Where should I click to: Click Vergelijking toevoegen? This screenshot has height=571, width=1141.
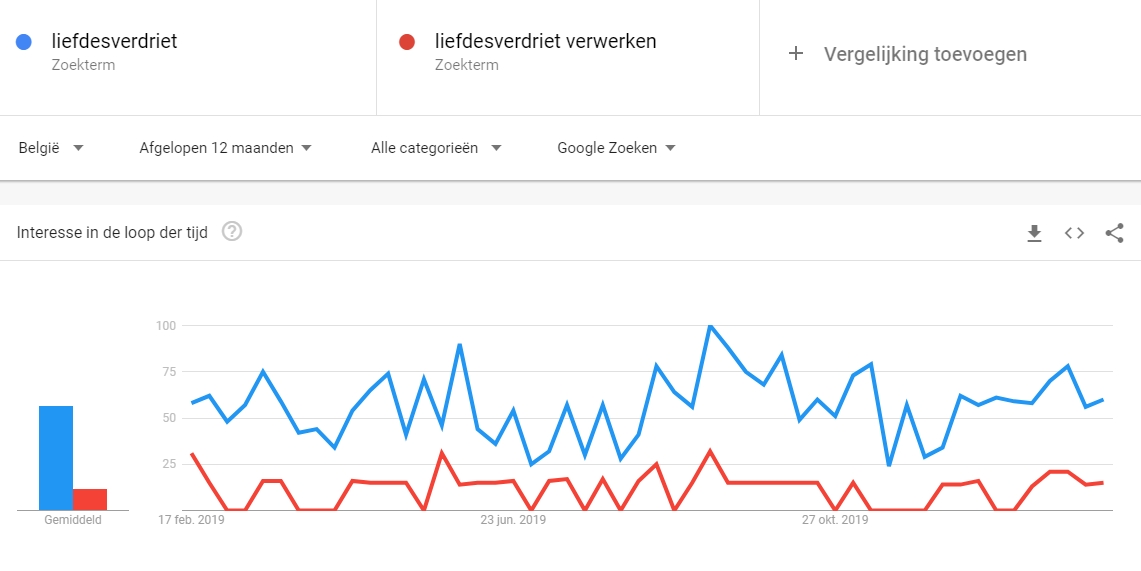(x=925, y=54)
